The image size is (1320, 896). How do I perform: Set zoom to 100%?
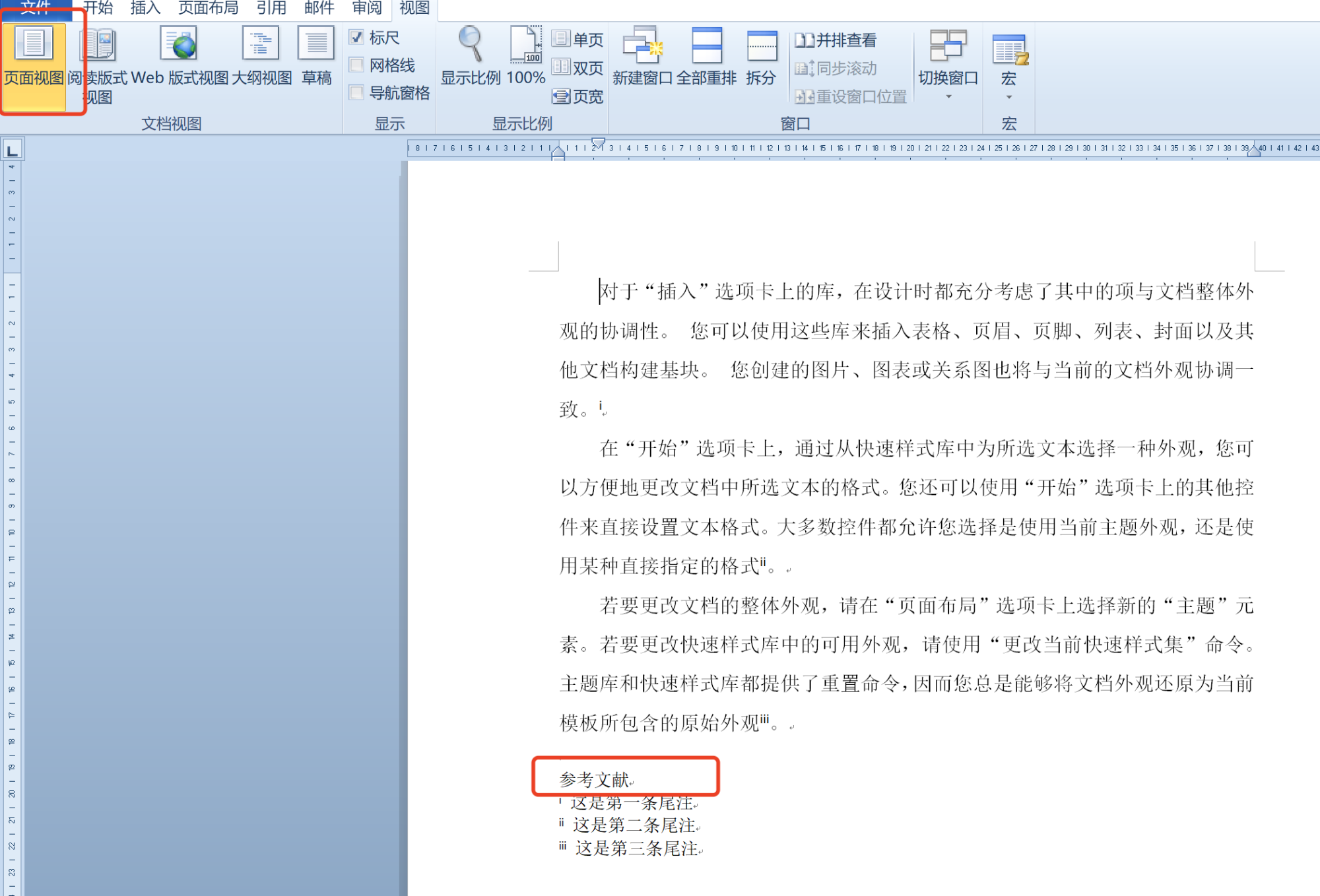click(525, 58)
